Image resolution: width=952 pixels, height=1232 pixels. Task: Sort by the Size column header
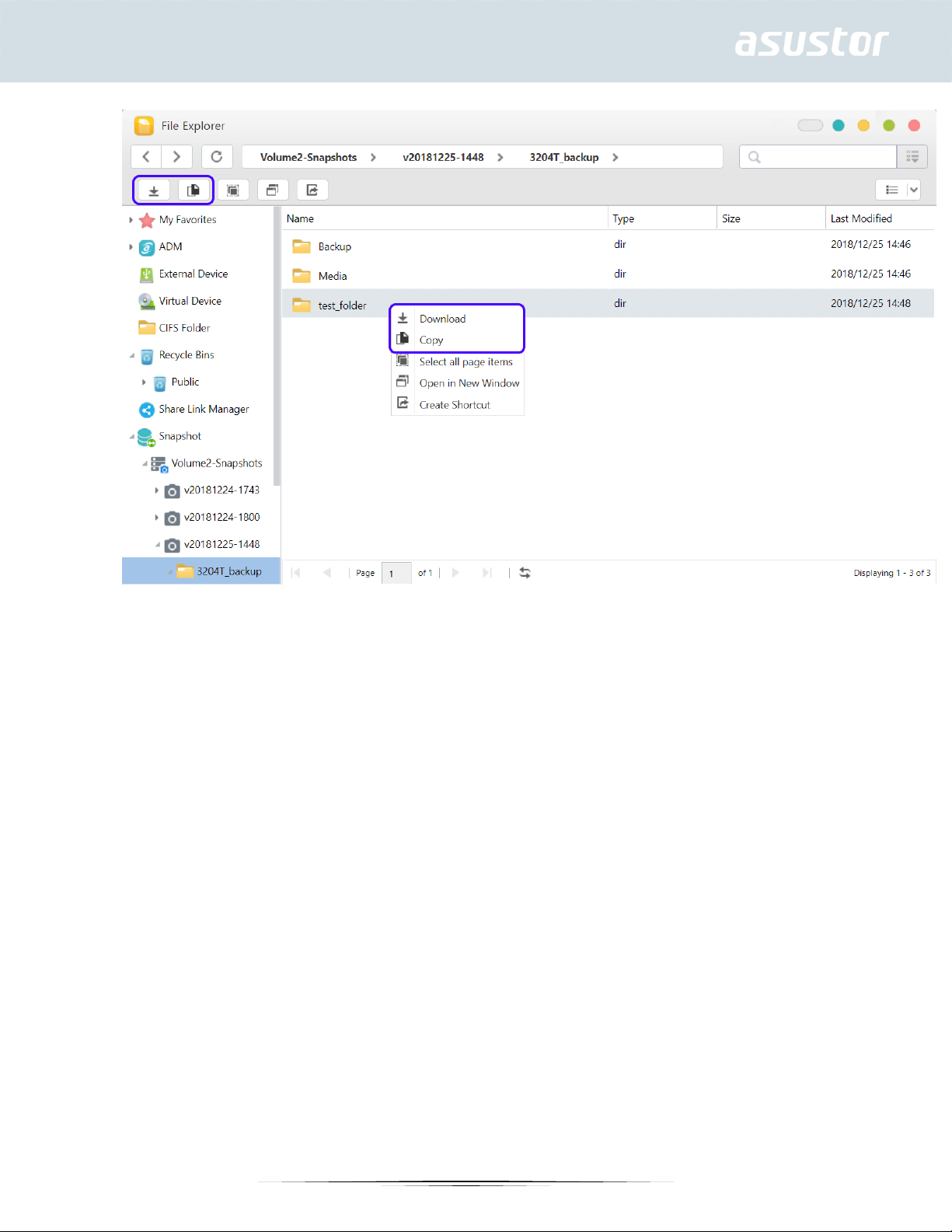771,218
